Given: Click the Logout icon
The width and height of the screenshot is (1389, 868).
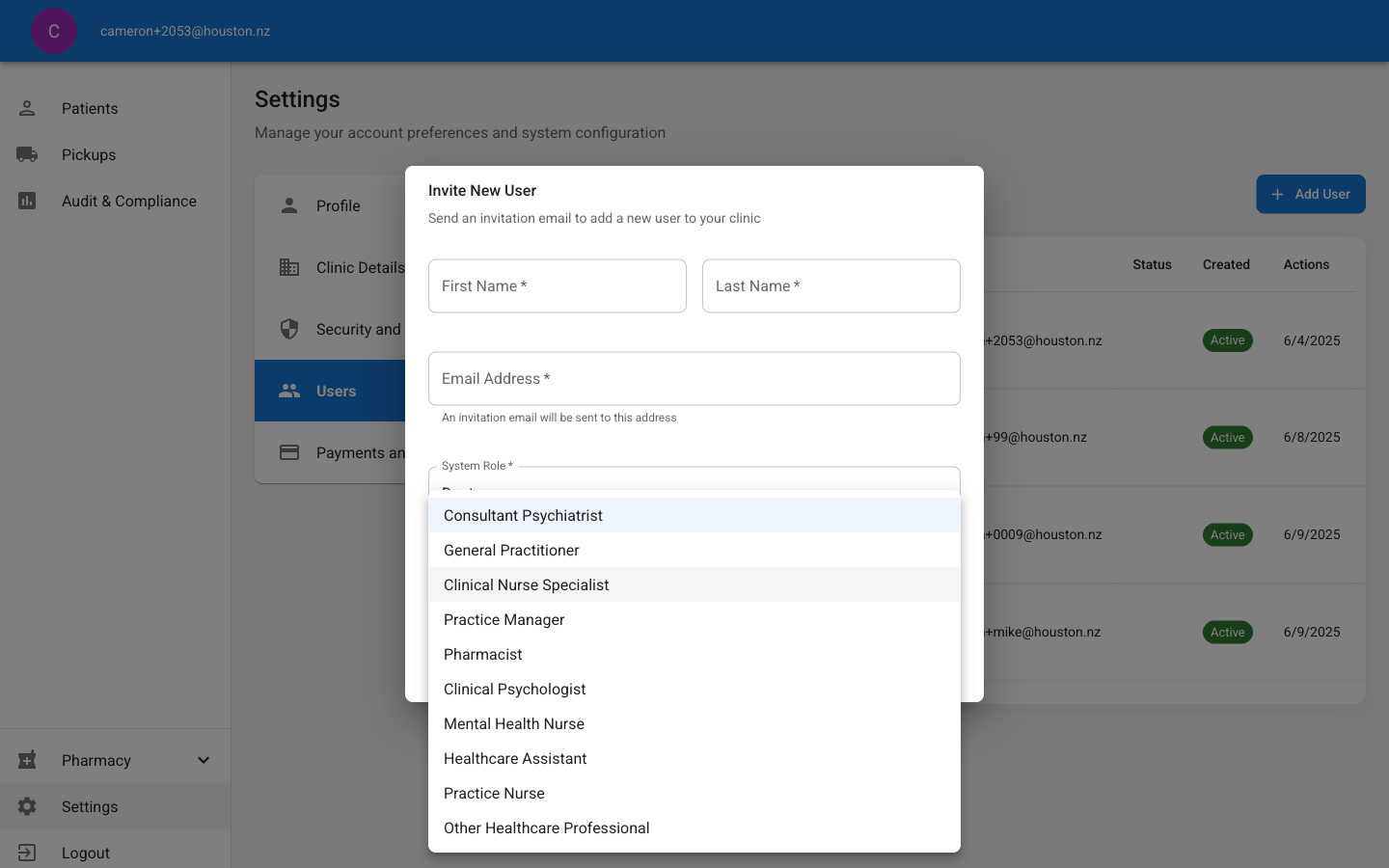Looking at the screenshot, I should tap(27, 853).
